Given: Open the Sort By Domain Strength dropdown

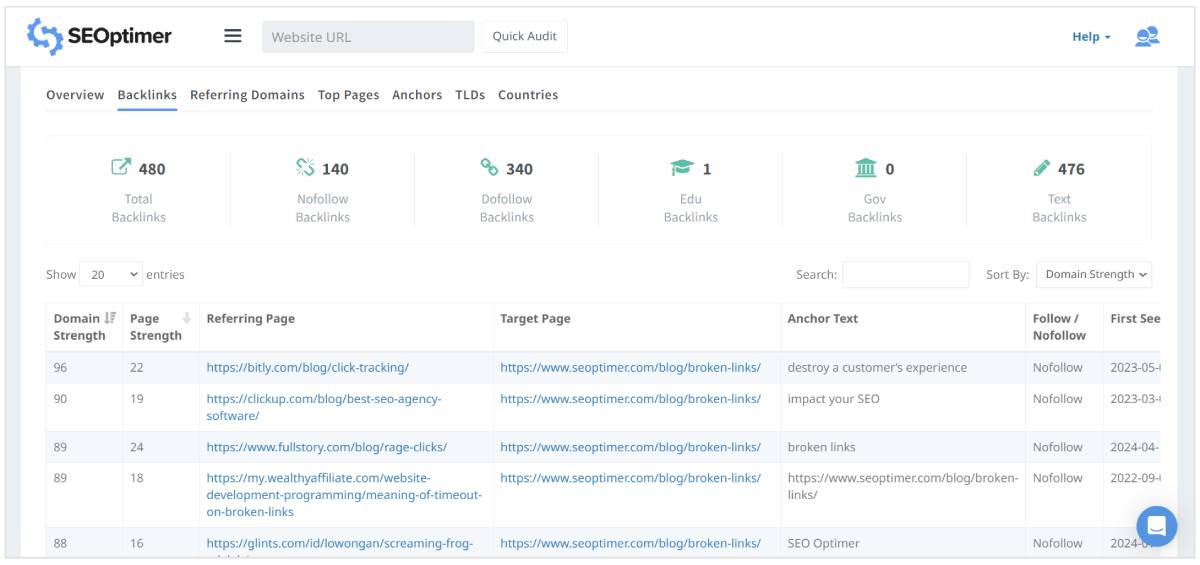Looking at the screenshot, I should pyautogui.click(x=1093, y=275).
